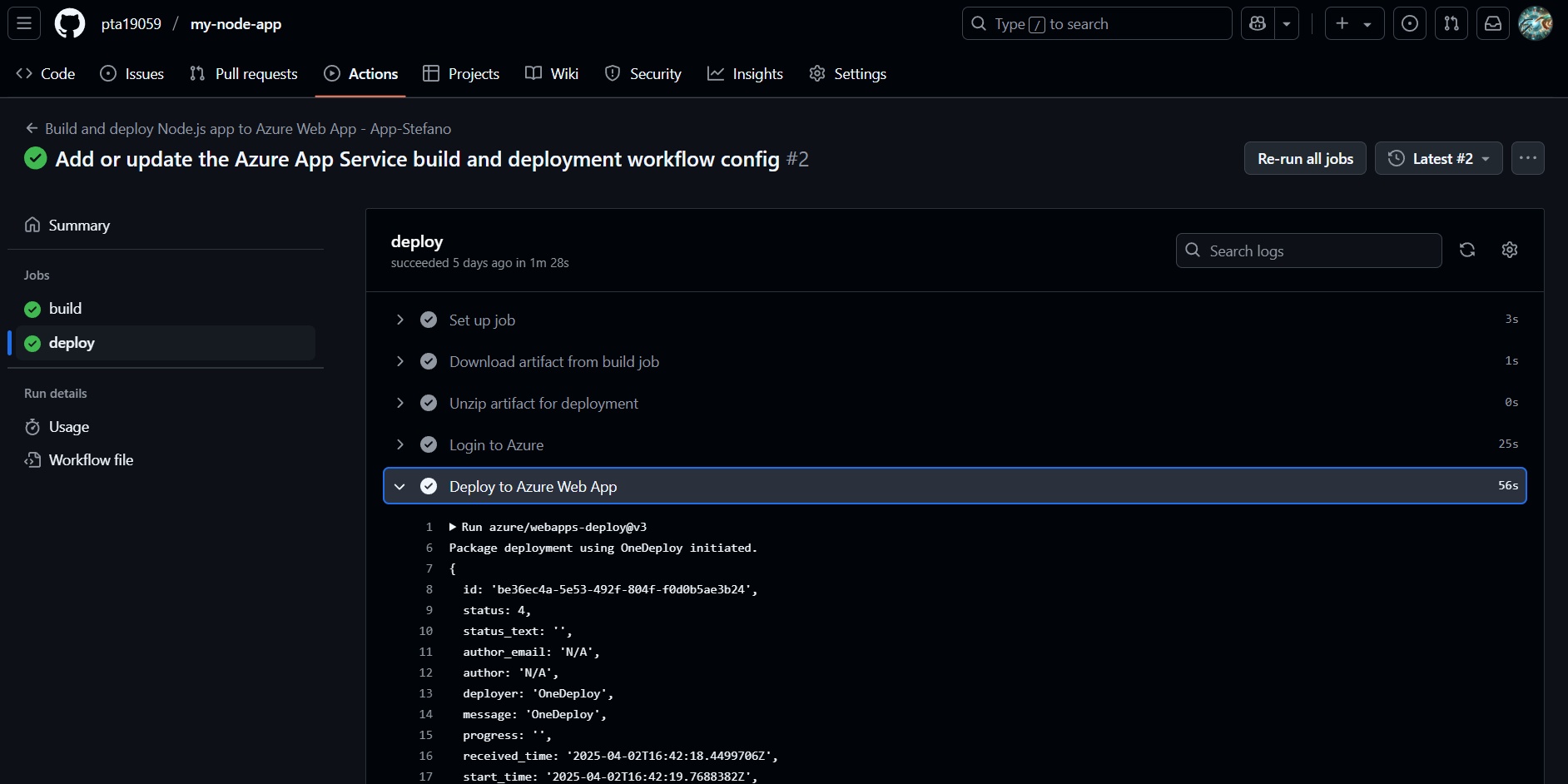Open the Workflow file link
Viewport: 1568px width, 784px height.
click(166, 460)
